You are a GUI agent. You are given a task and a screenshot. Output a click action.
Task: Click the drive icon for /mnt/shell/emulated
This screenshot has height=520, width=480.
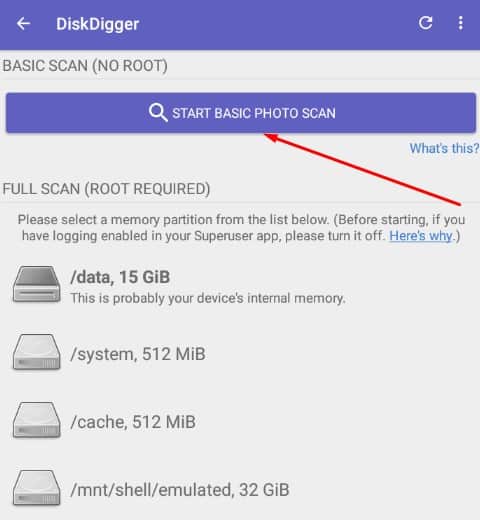pos(37,488)
